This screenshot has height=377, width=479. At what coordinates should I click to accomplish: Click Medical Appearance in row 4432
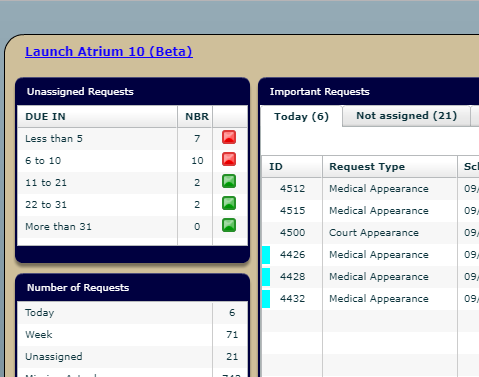tap(379, 299)
